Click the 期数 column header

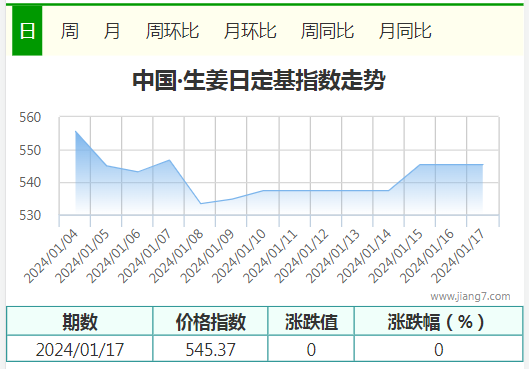click(x=80, y=321)
